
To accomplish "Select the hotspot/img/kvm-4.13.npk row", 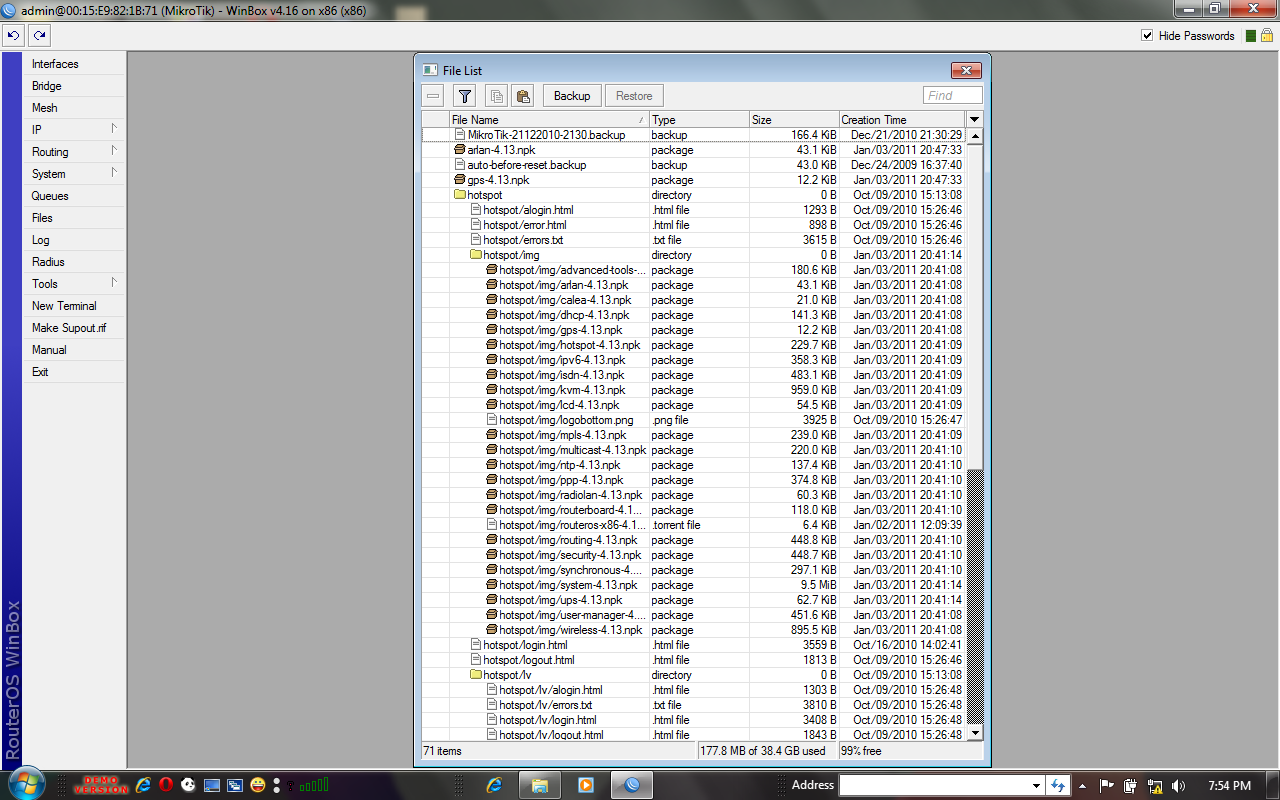I will (x=694, y=390).
